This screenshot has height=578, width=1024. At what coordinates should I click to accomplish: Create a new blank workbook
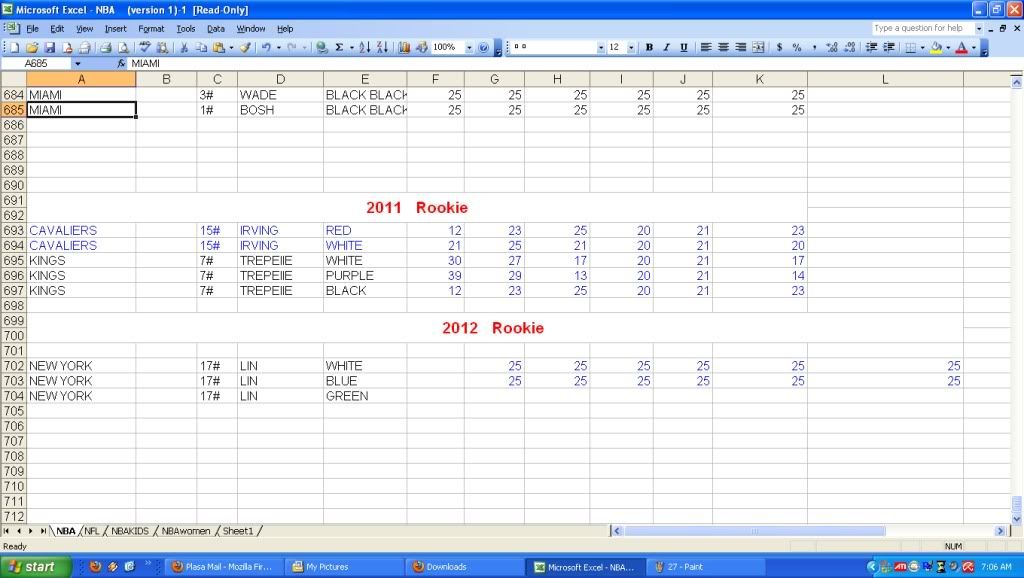14,47
